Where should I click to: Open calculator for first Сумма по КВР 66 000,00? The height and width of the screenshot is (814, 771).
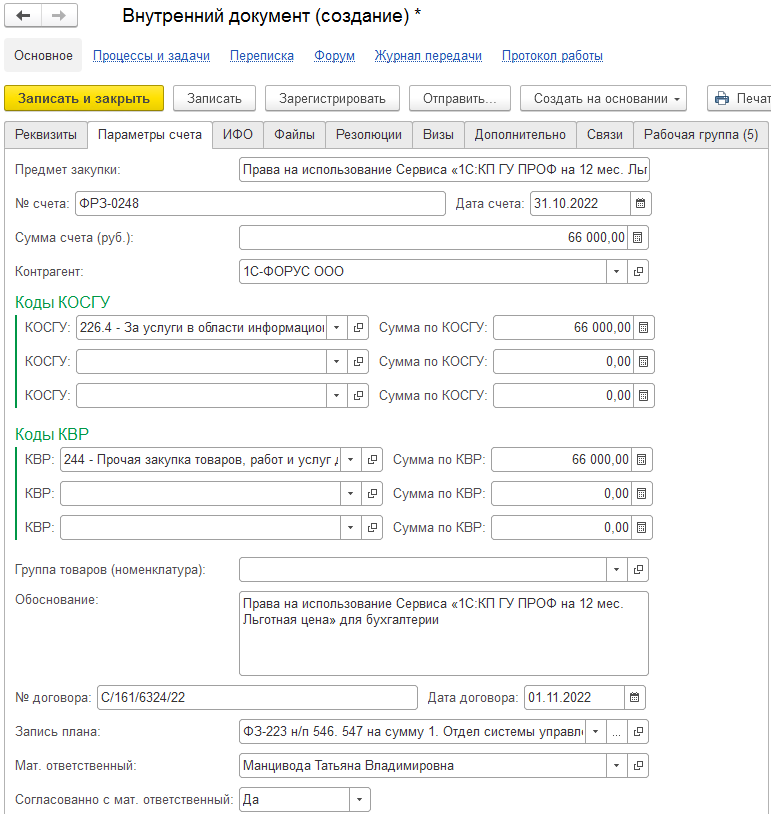641,459
